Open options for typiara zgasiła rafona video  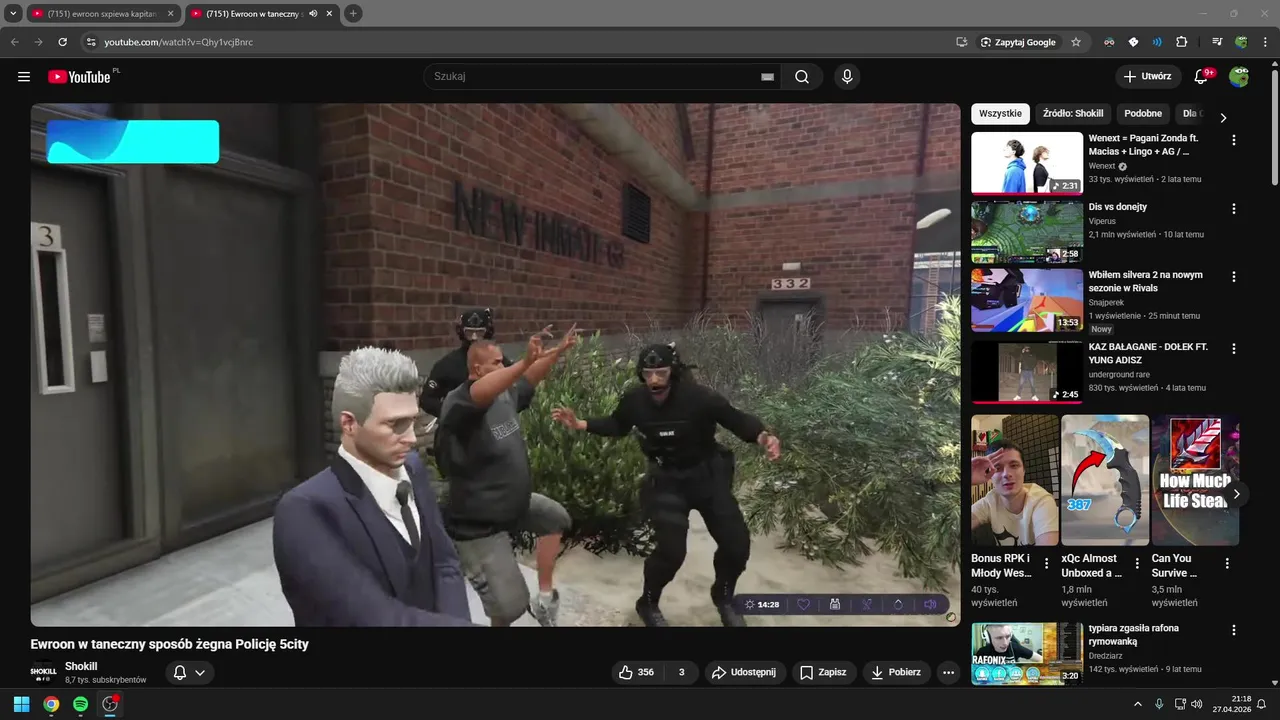click(1233, 631)
